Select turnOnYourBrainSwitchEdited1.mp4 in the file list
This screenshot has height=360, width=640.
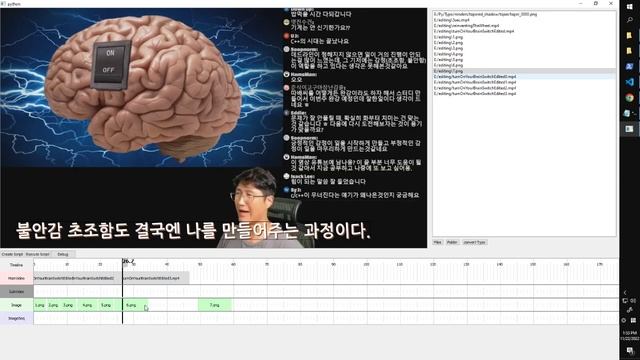[524, 82]
